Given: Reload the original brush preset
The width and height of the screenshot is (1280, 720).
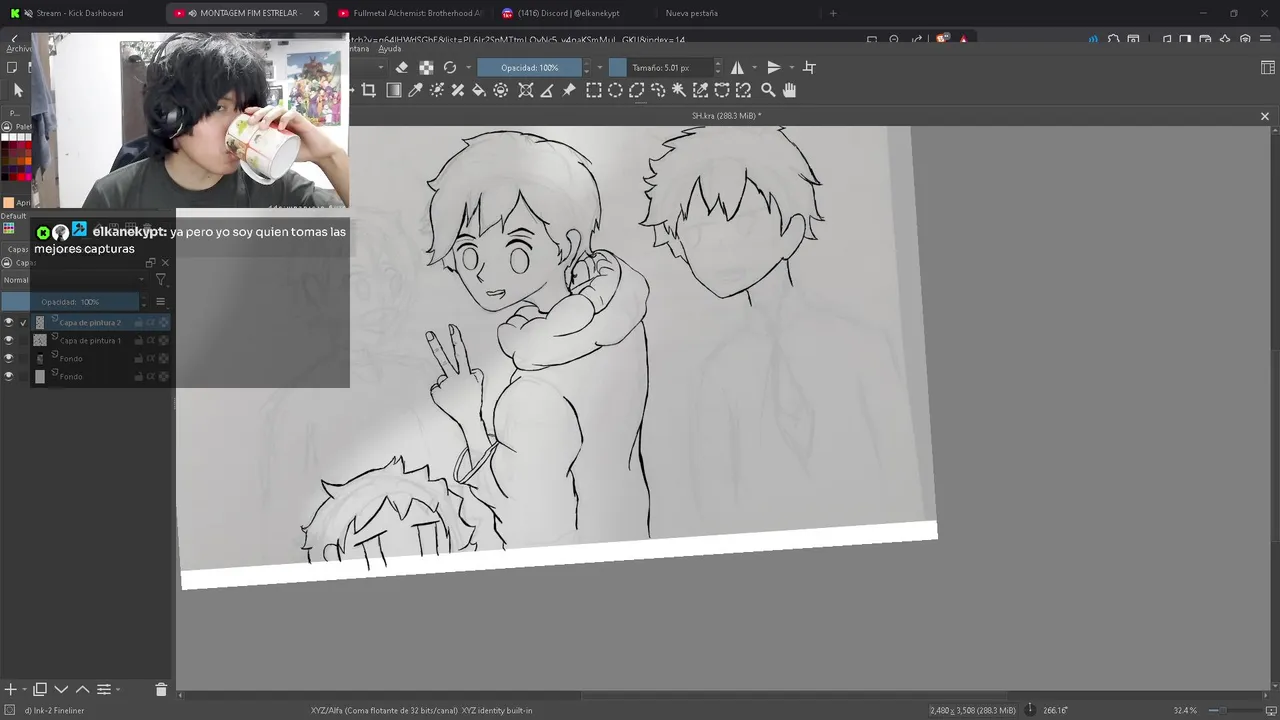Looking at the screenshot, I should pyautogui.click(x=450, y=67).
